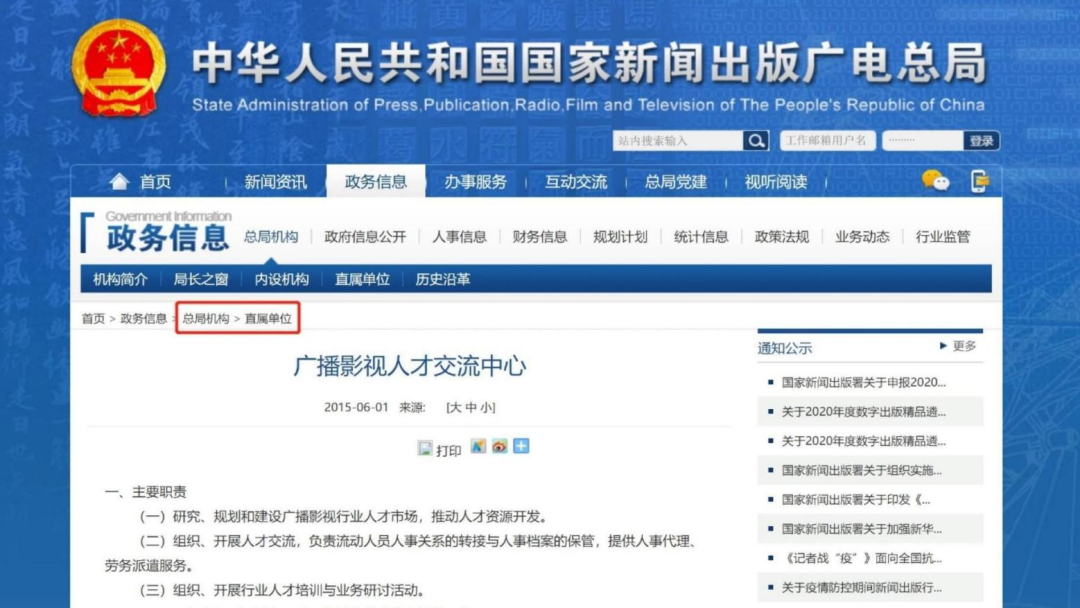Share the article via the Weibo icon

coord(499,447)
